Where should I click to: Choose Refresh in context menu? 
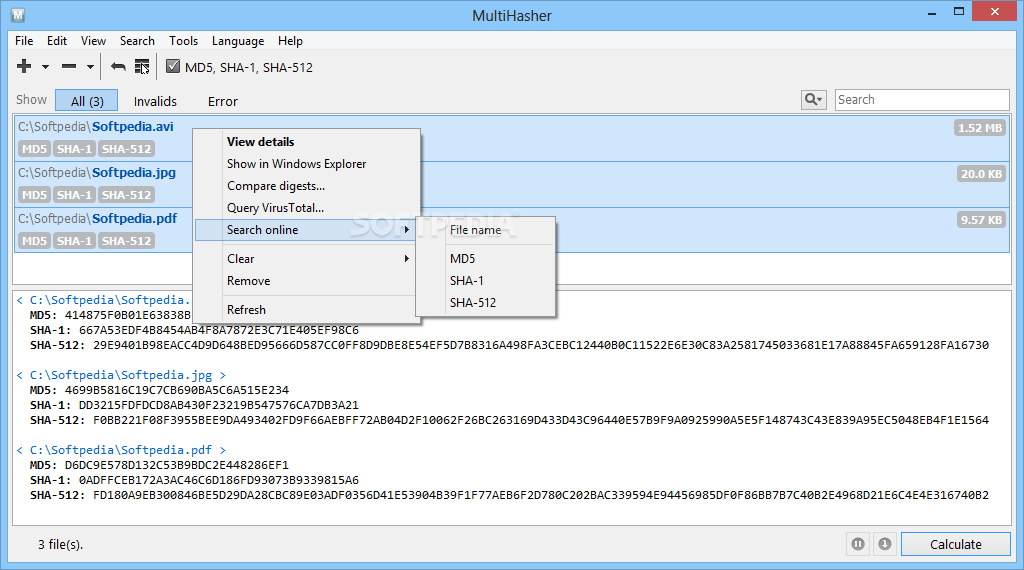click(x=306, y=309)
